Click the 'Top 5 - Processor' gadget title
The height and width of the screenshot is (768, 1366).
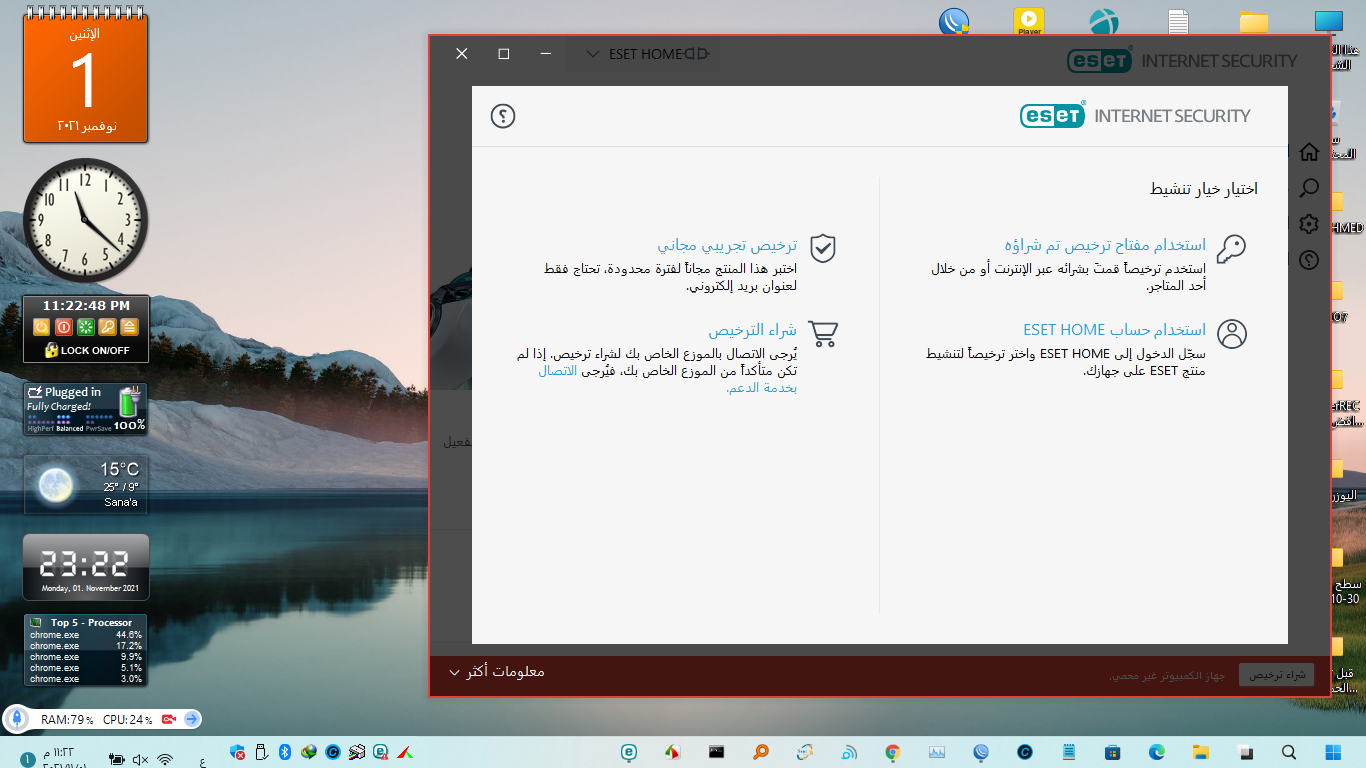click(x=91, y=622)
